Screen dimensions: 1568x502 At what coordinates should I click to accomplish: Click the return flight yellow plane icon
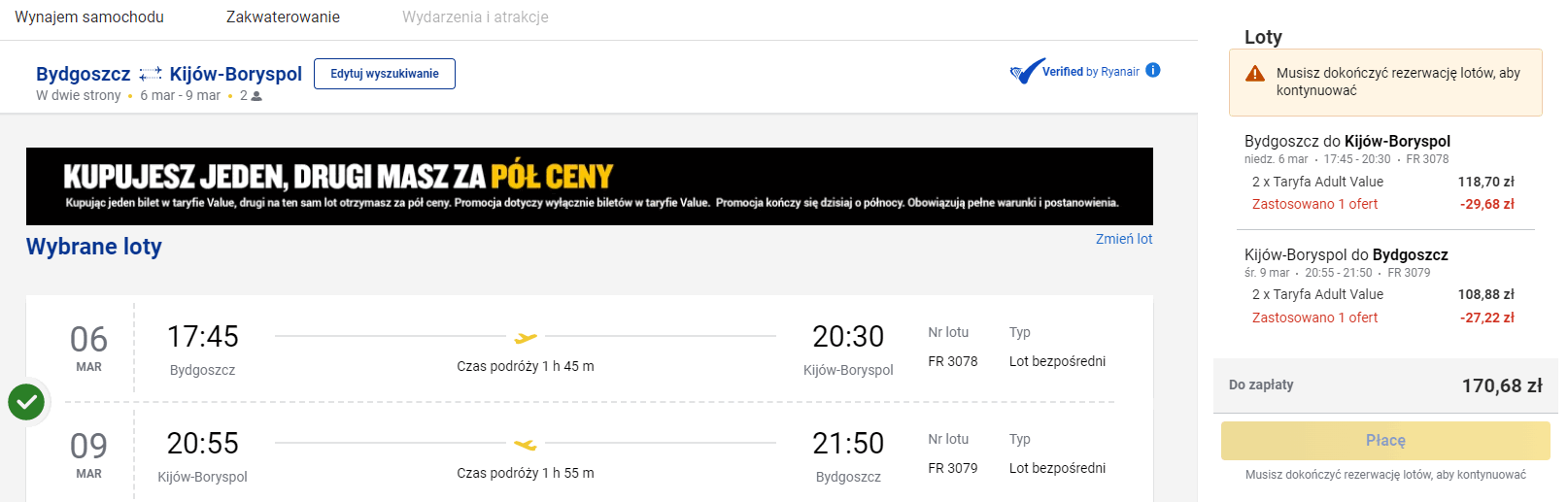526,445
